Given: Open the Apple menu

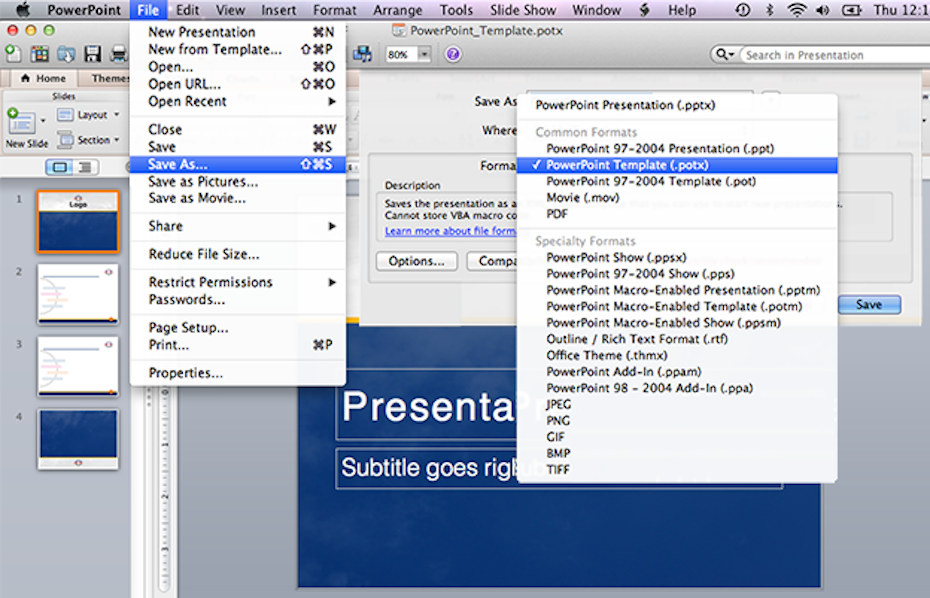Looking at the screenshot, I should 22,10.
